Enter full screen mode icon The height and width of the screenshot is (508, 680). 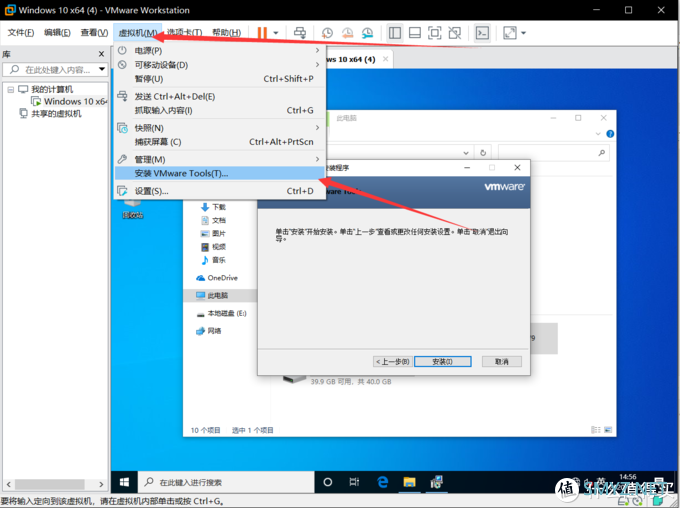click(435, 33)
